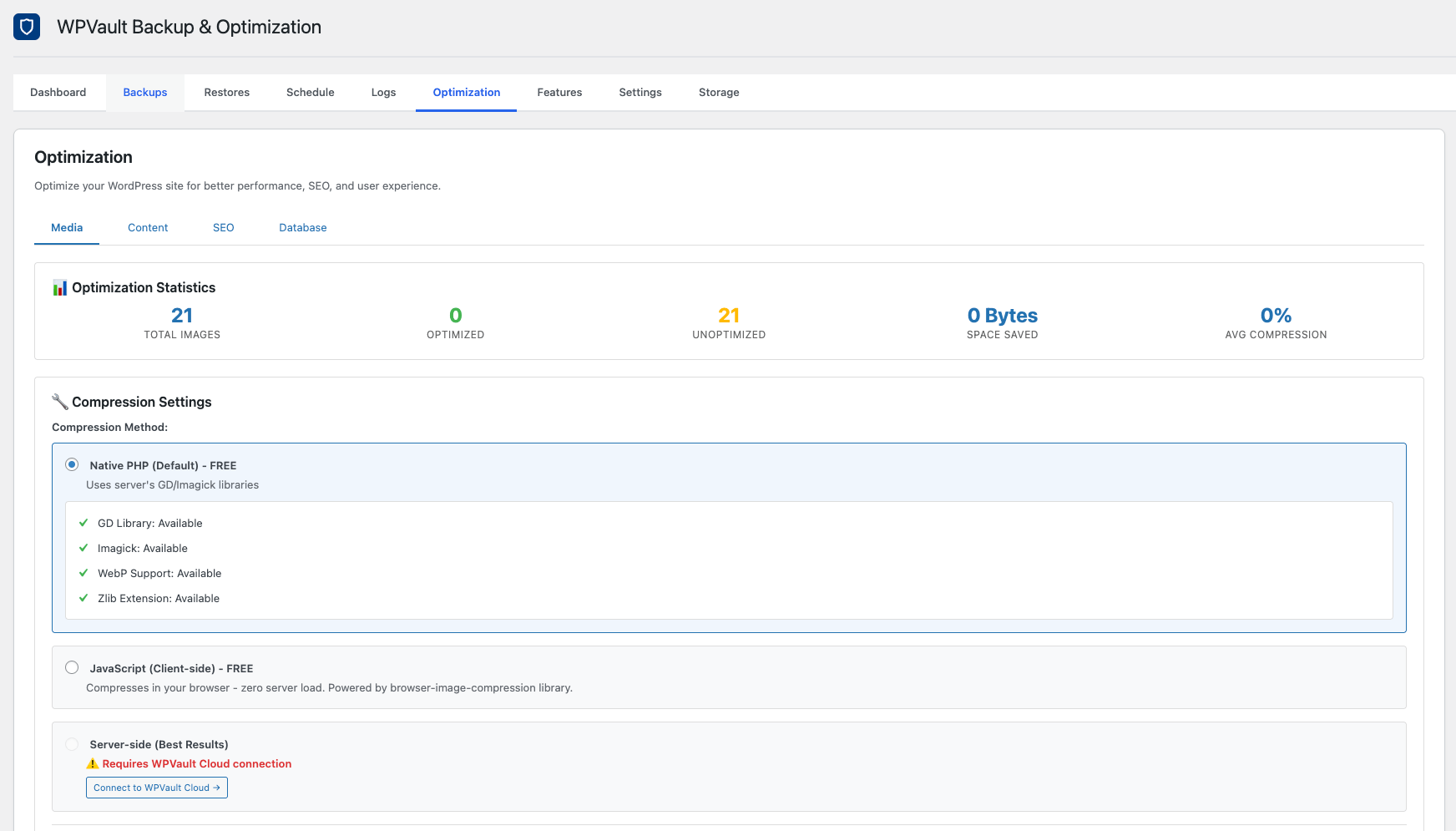Click the WPVault shield logo icon
Viewport: 1456px width, 831px height.
coord(27,27)
